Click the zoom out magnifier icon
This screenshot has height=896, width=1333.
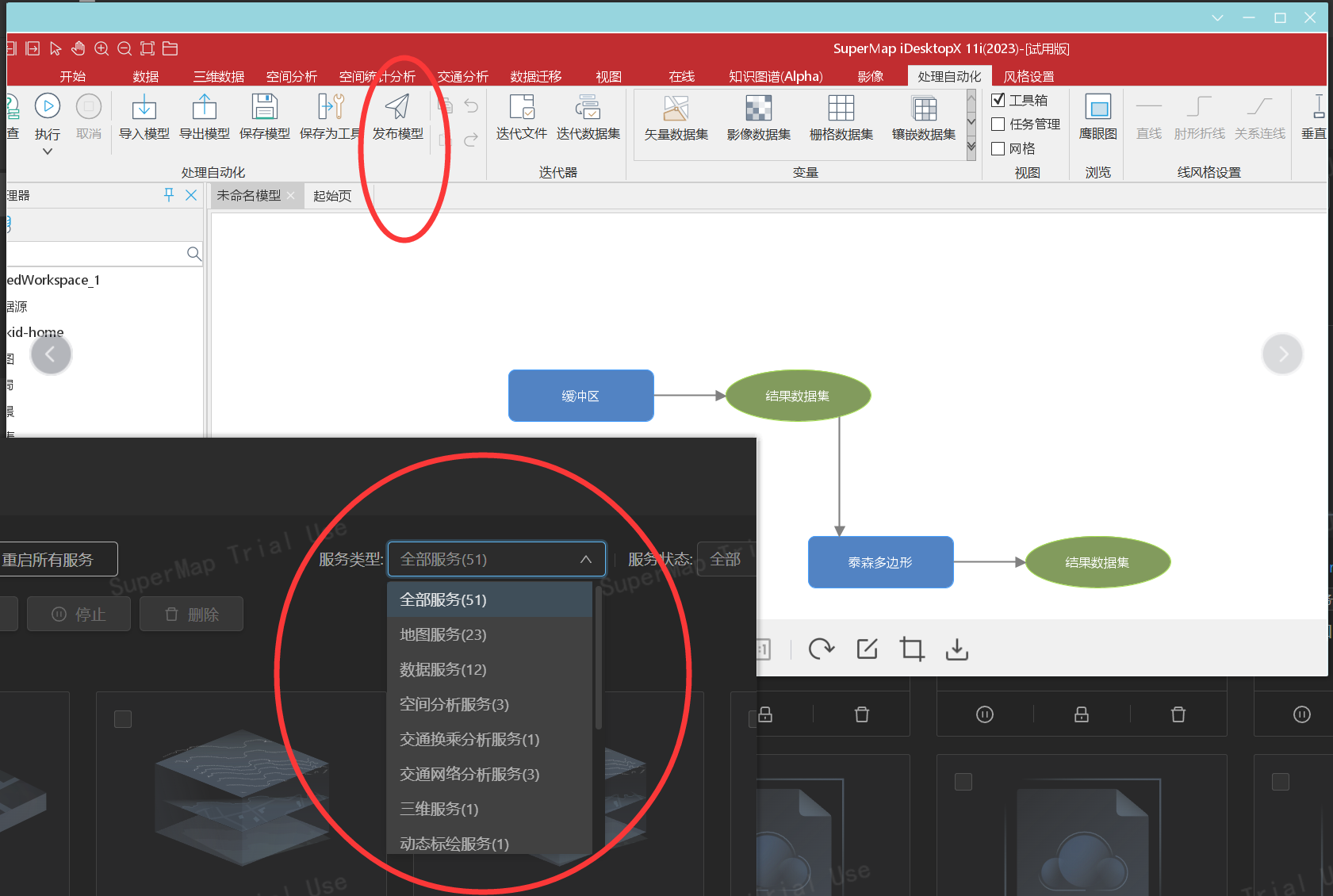click(x=124, y=48)
